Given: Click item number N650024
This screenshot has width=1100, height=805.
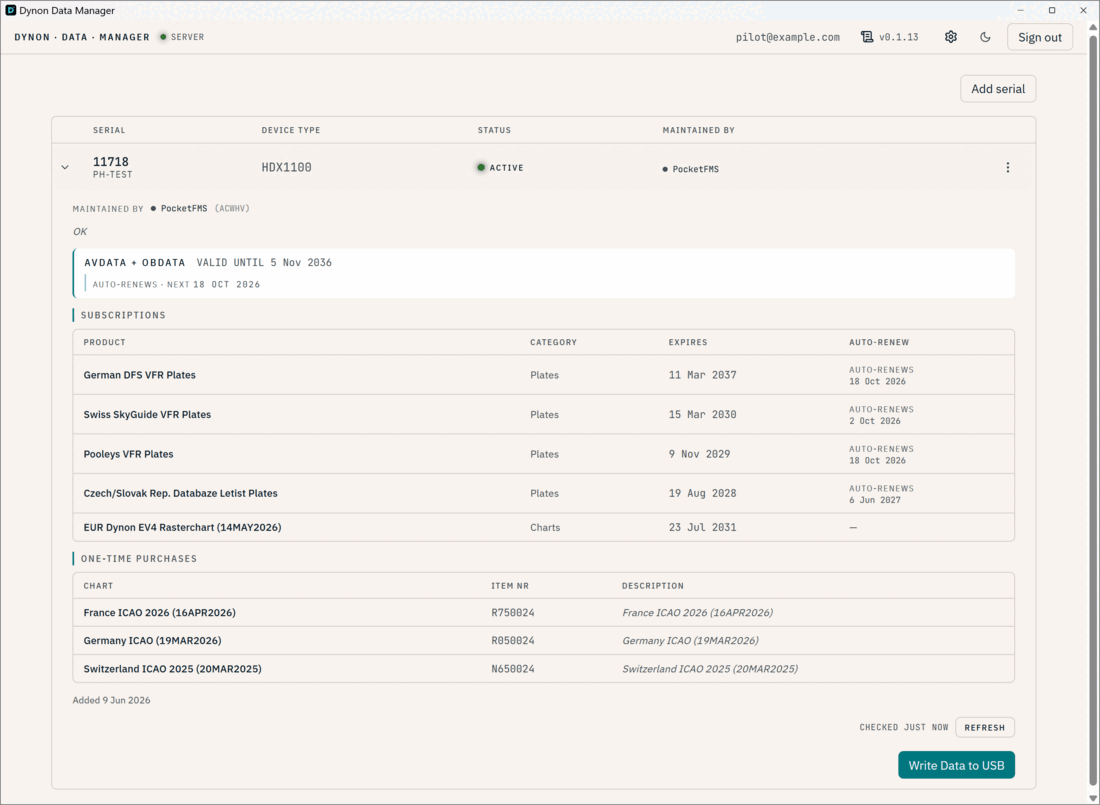Looking at the screenshot, I should coord(513,669).
